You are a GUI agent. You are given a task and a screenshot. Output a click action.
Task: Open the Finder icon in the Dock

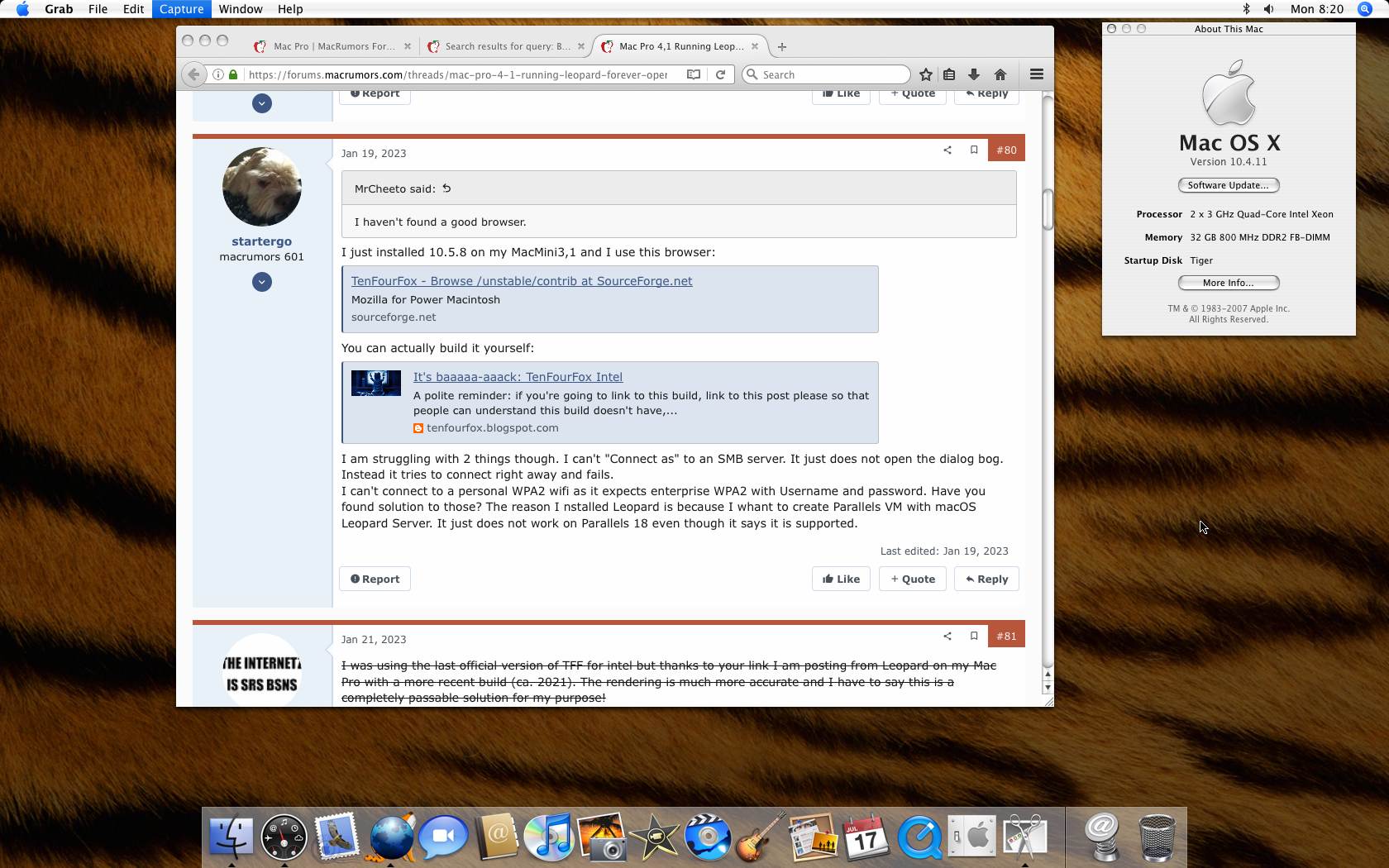point(231,837)
